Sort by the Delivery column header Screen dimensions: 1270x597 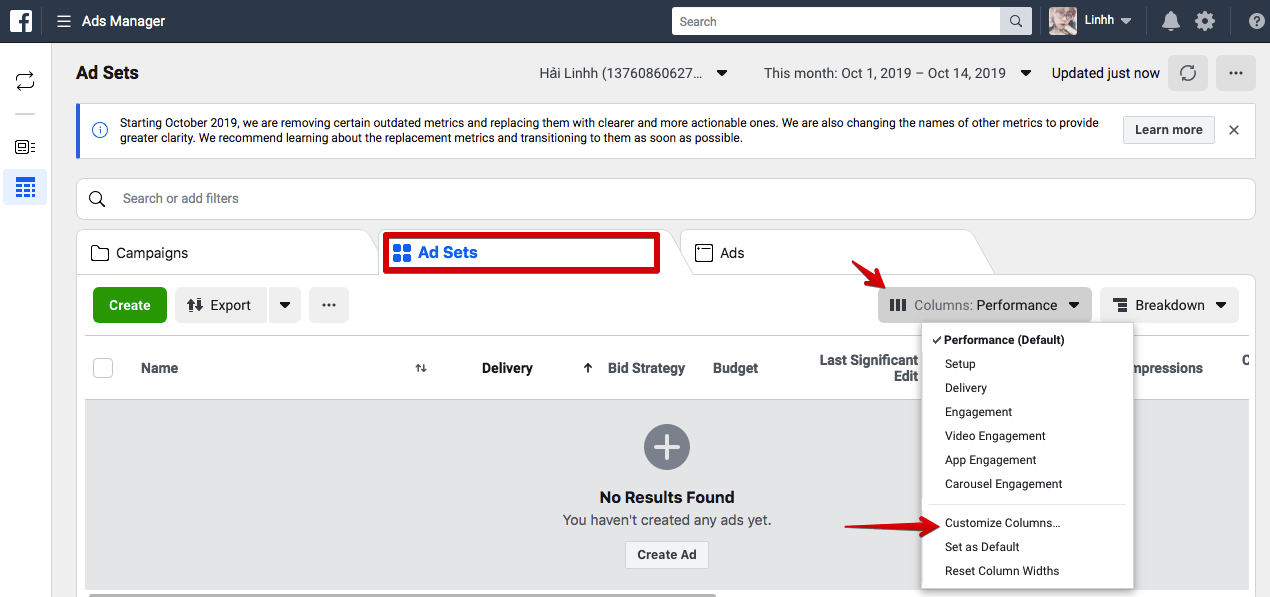point(507,368)
